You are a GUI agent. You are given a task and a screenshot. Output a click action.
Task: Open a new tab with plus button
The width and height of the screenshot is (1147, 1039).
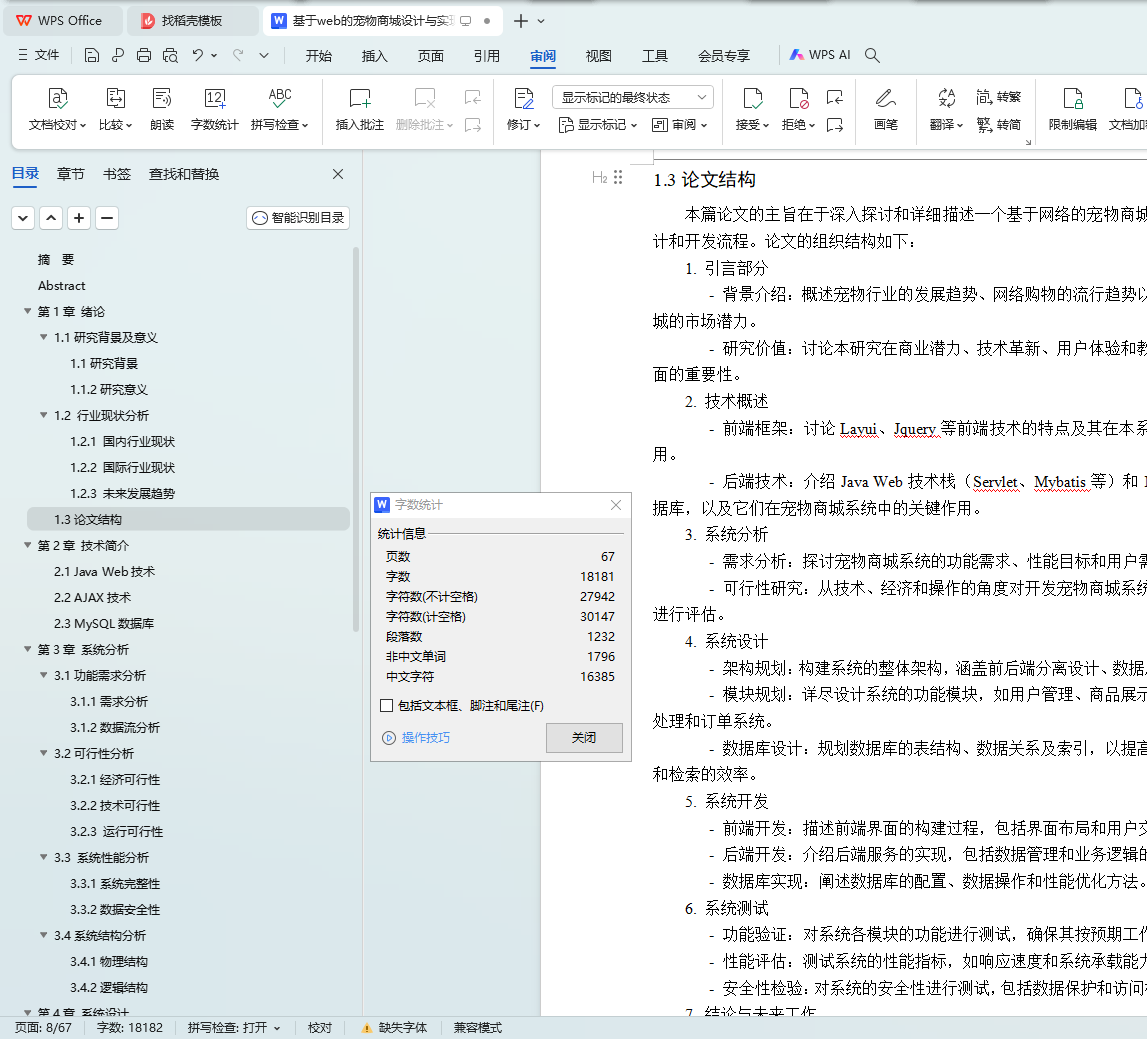tap(521, 20)
